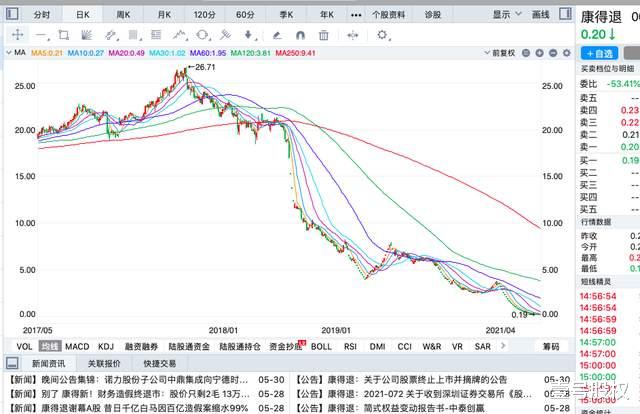
Task: Open the 前复权 adjustment dropdown
Action: point(500,53)
